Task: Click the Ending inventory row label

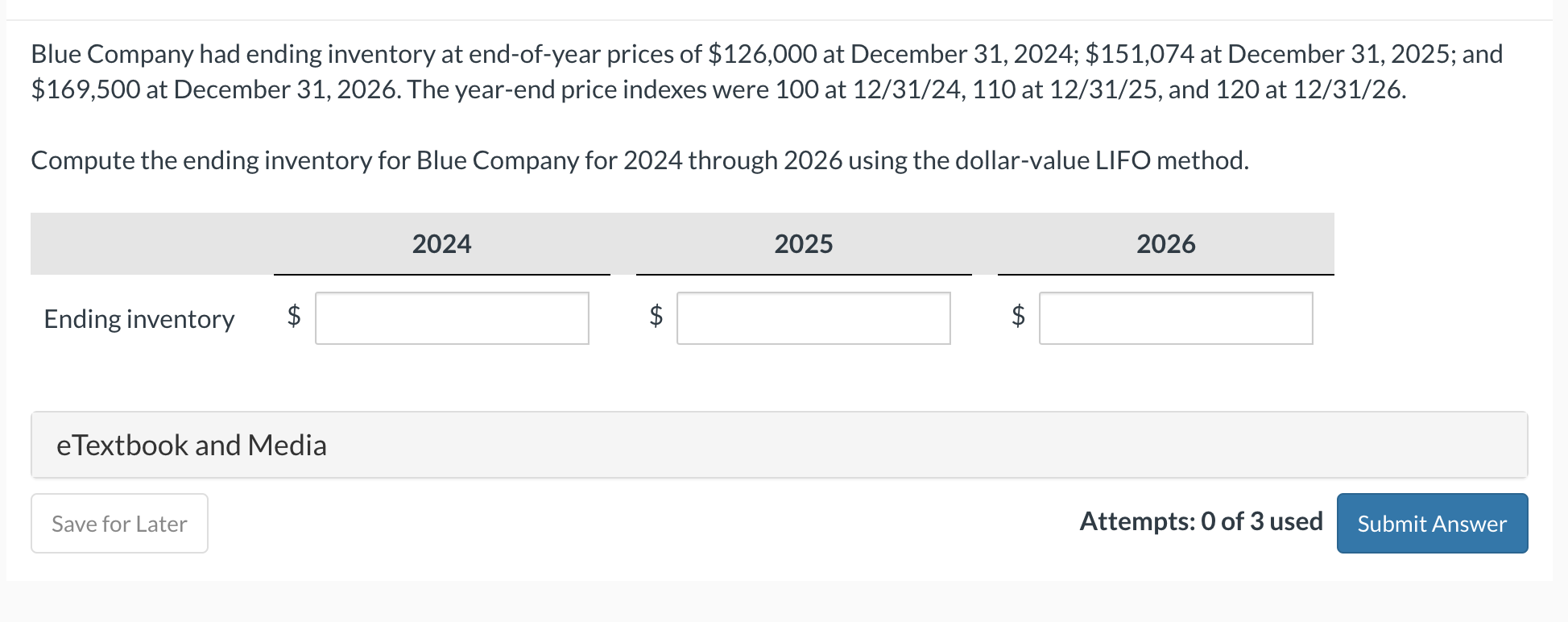Action: click(139, 319)
